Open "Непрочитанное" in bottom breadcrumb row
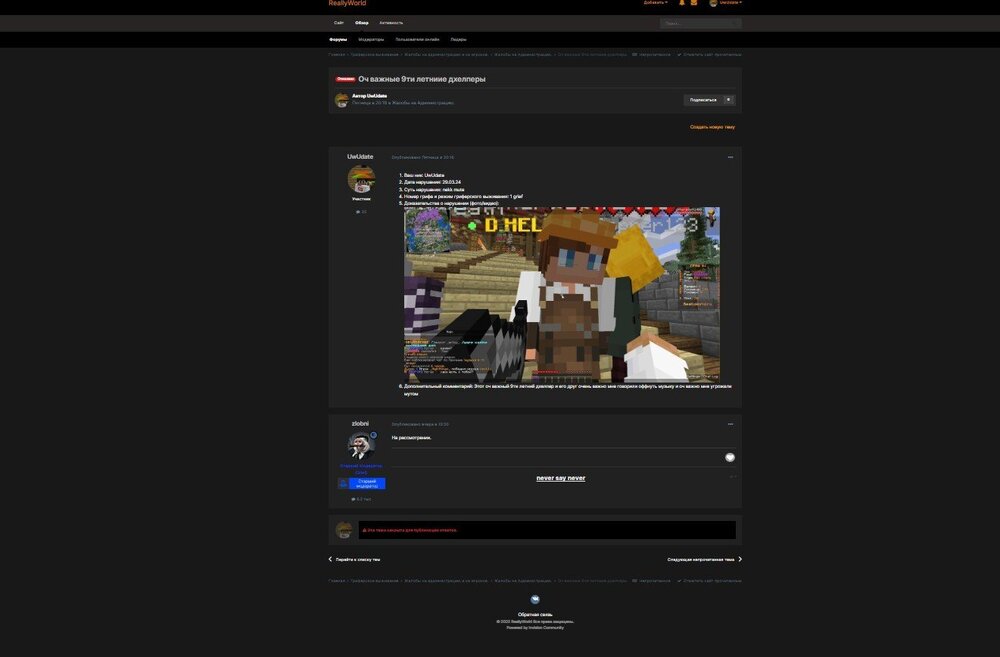Viewport: 1000px width, 657px height. [651, 581]
